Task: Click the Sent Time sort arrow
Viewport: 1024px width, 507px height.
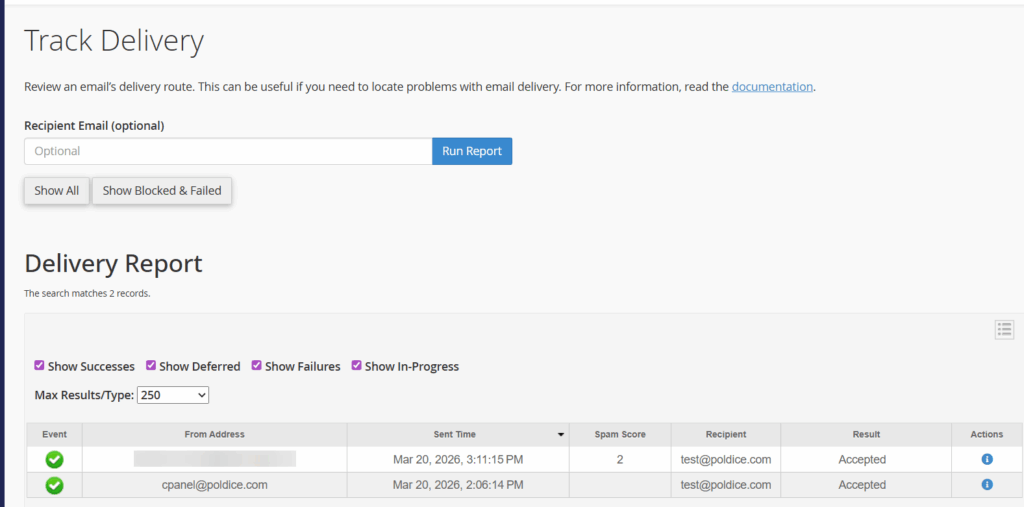Action: (x=561, y=435)
